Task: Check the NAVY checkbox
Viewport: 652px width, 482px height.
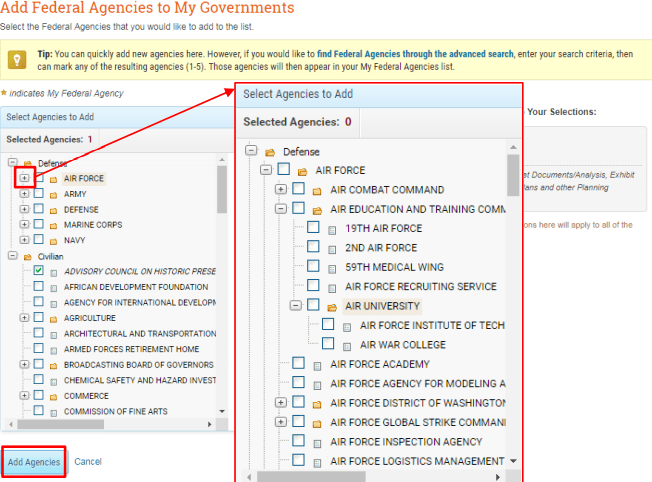Action: [x=38, y=240]
